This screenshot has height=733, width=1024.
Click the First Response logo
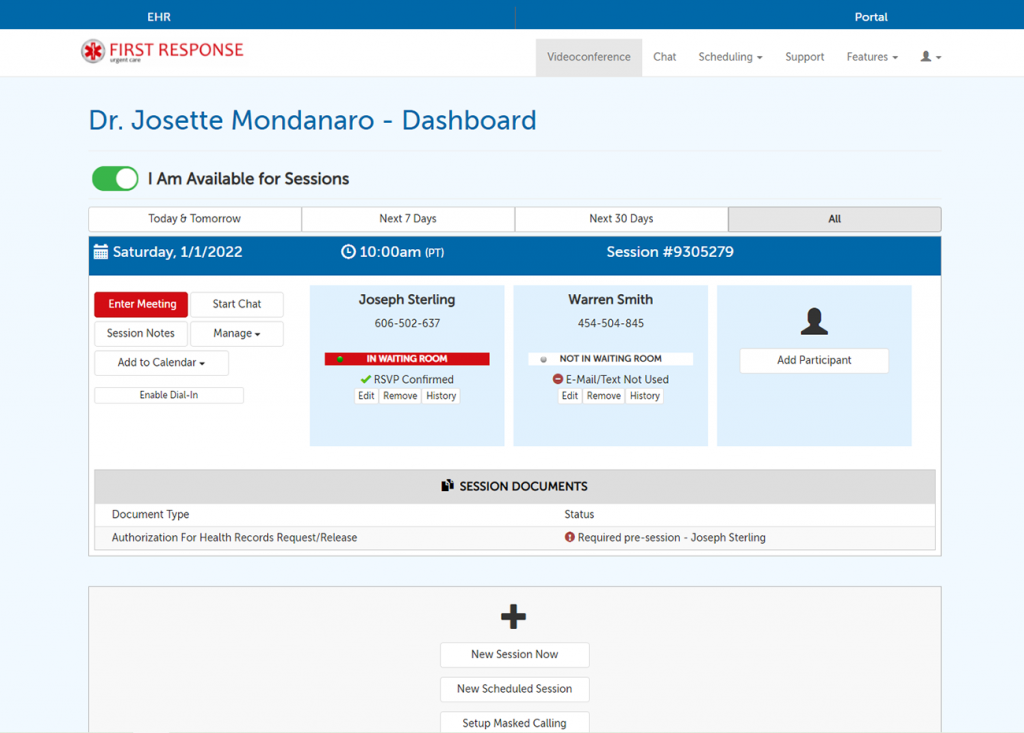(162, 51)
